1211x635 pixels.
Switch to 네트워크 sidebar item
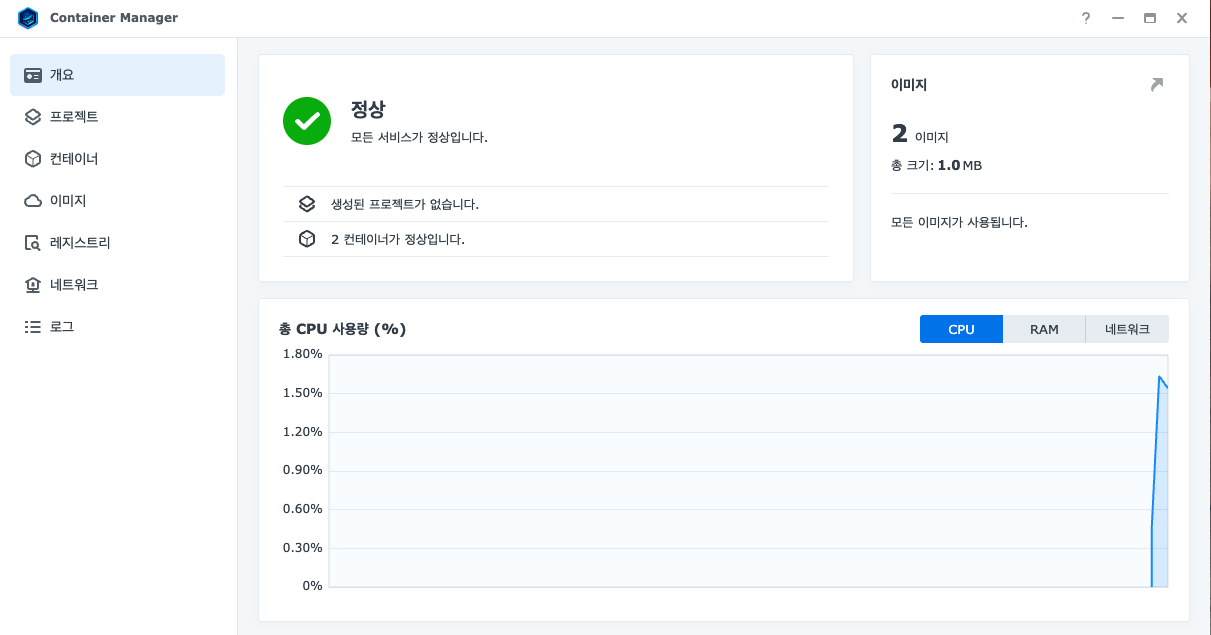coord(117,285)
